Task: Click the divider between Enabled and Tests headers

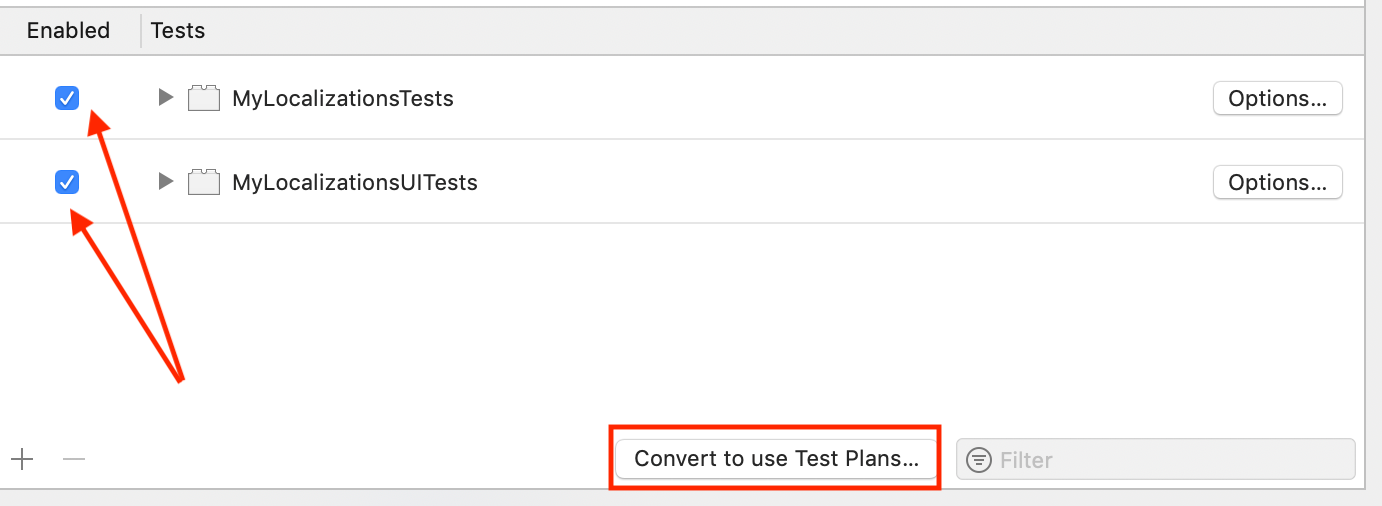Action: [x=141, y=31]
